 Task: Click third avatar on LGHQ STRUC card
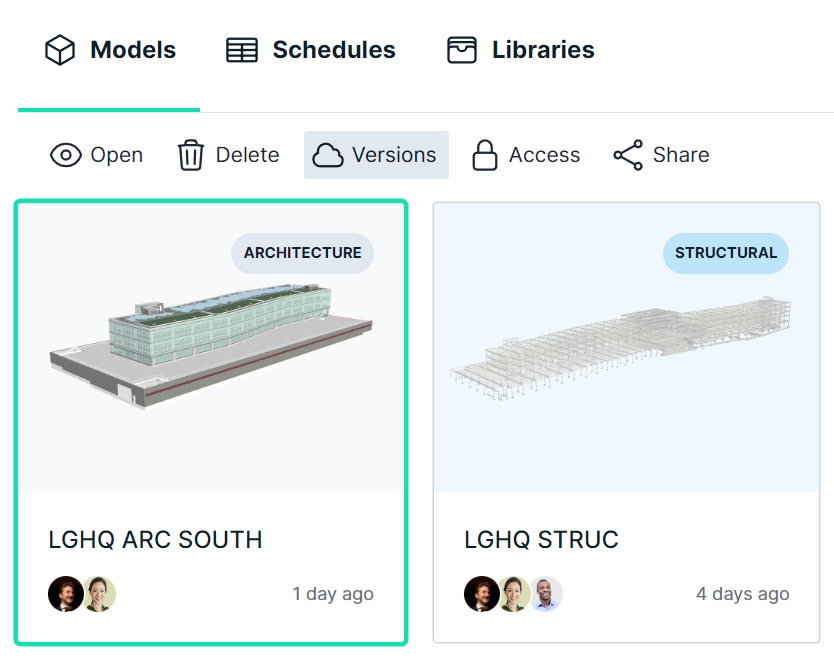pyautogui.click(x=546, y=594)
